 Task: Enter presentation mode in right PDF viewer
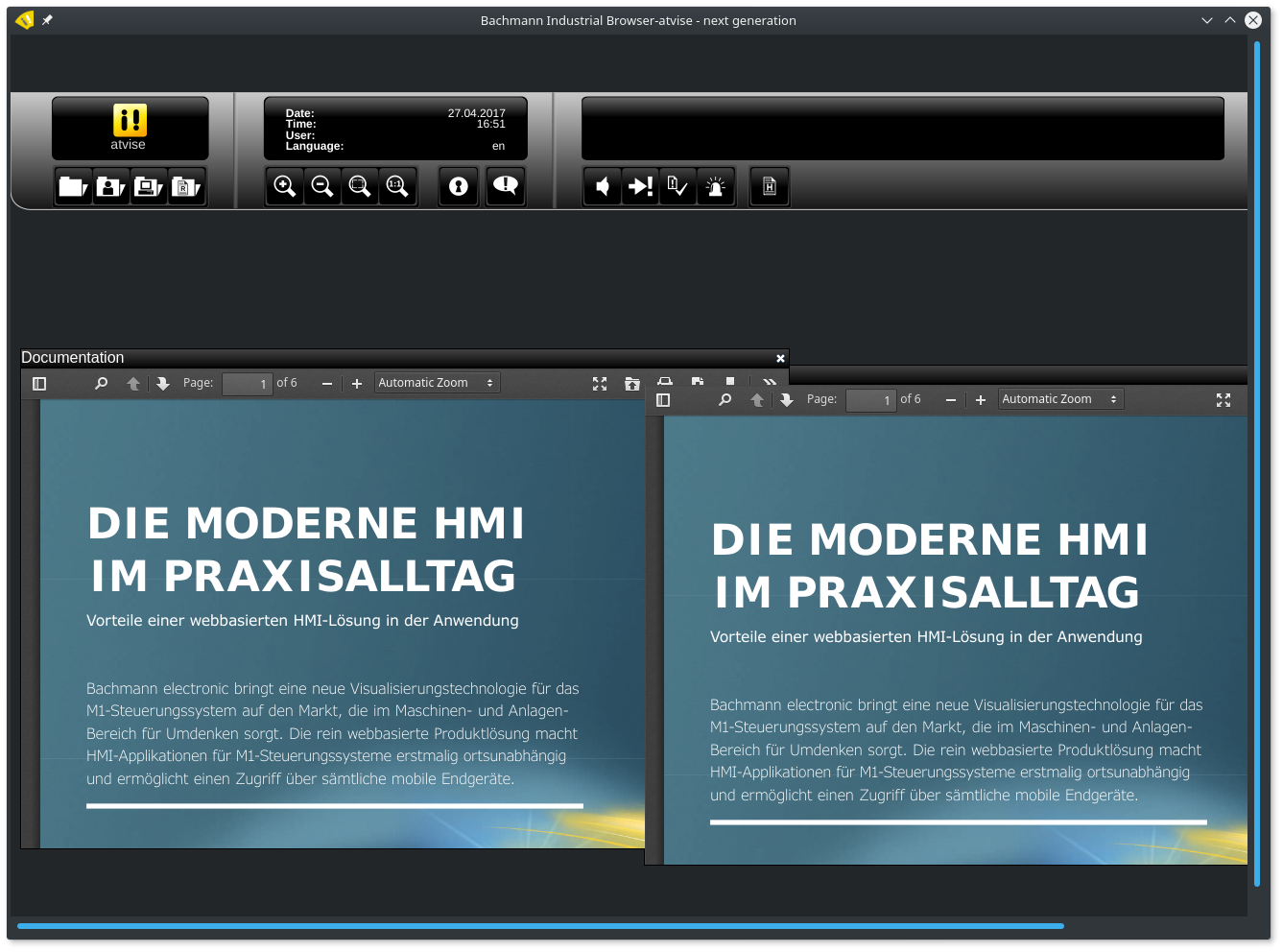tap(1224, 400)
